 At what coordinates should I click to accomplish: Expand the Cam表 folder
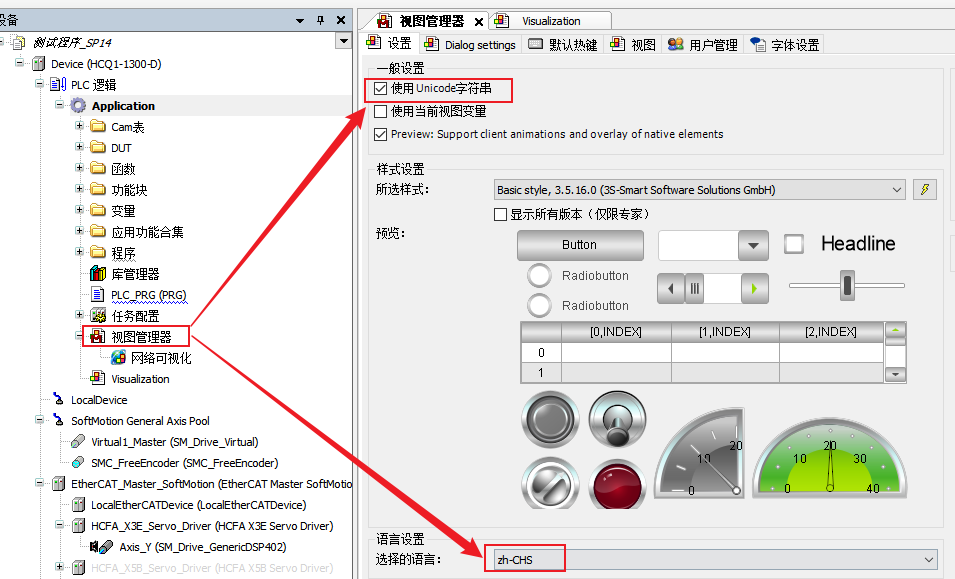click(x=79, y=126)
